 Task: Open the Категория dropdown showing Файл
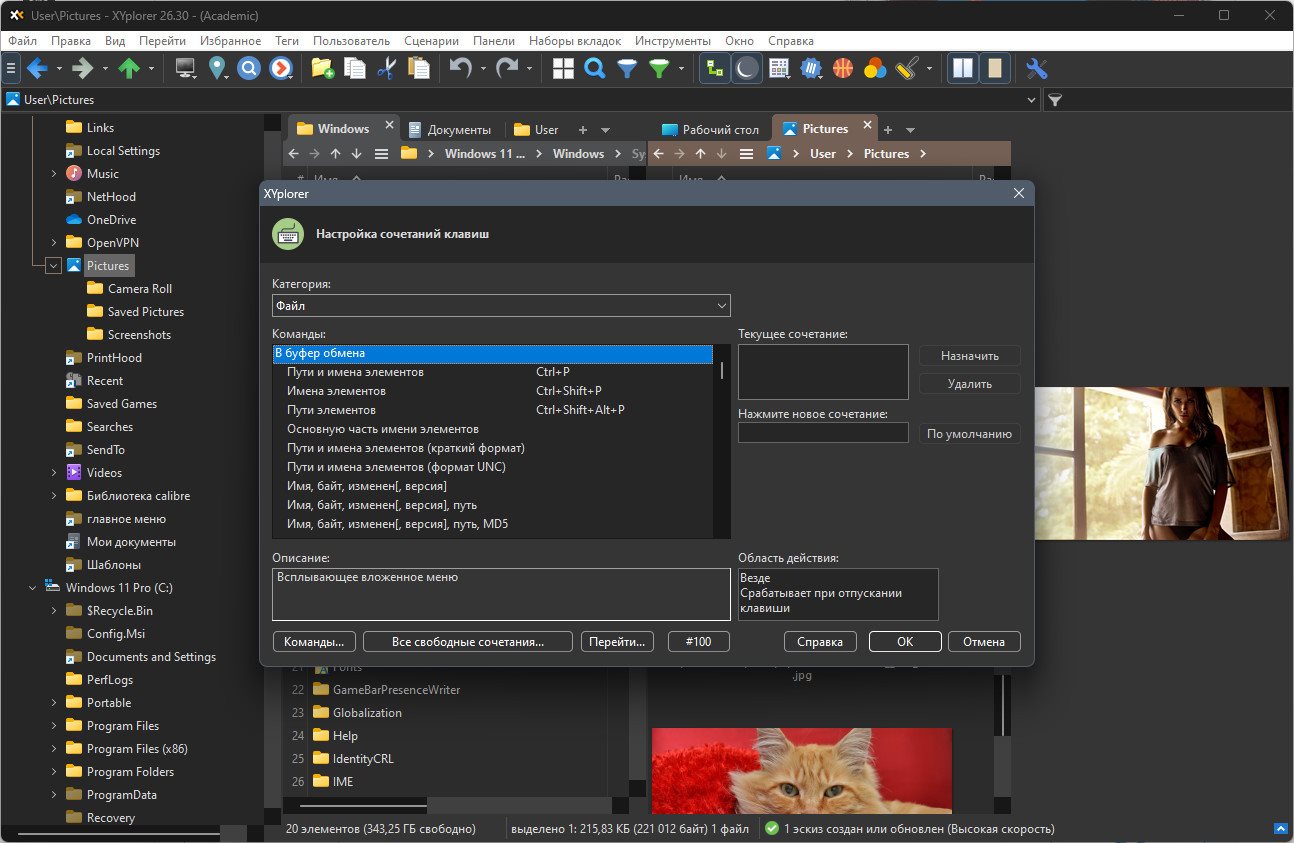tap(501, 305)
